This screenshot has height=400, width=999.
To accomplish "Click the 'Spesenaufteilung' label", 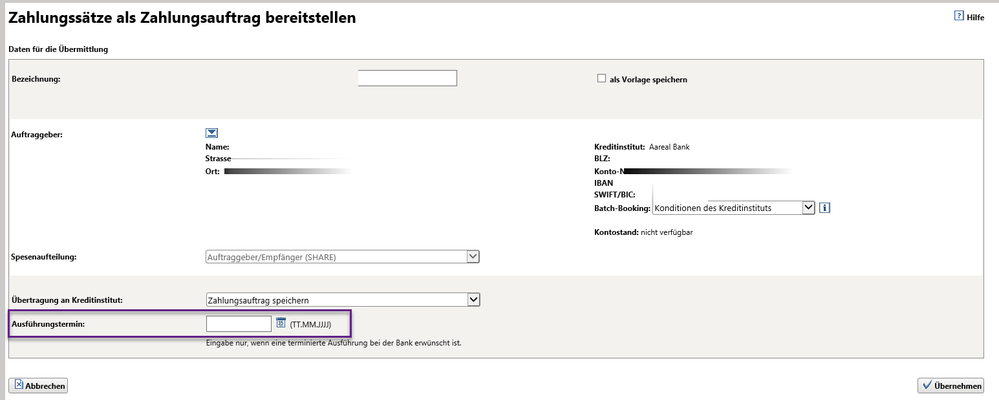I will 44,257.
